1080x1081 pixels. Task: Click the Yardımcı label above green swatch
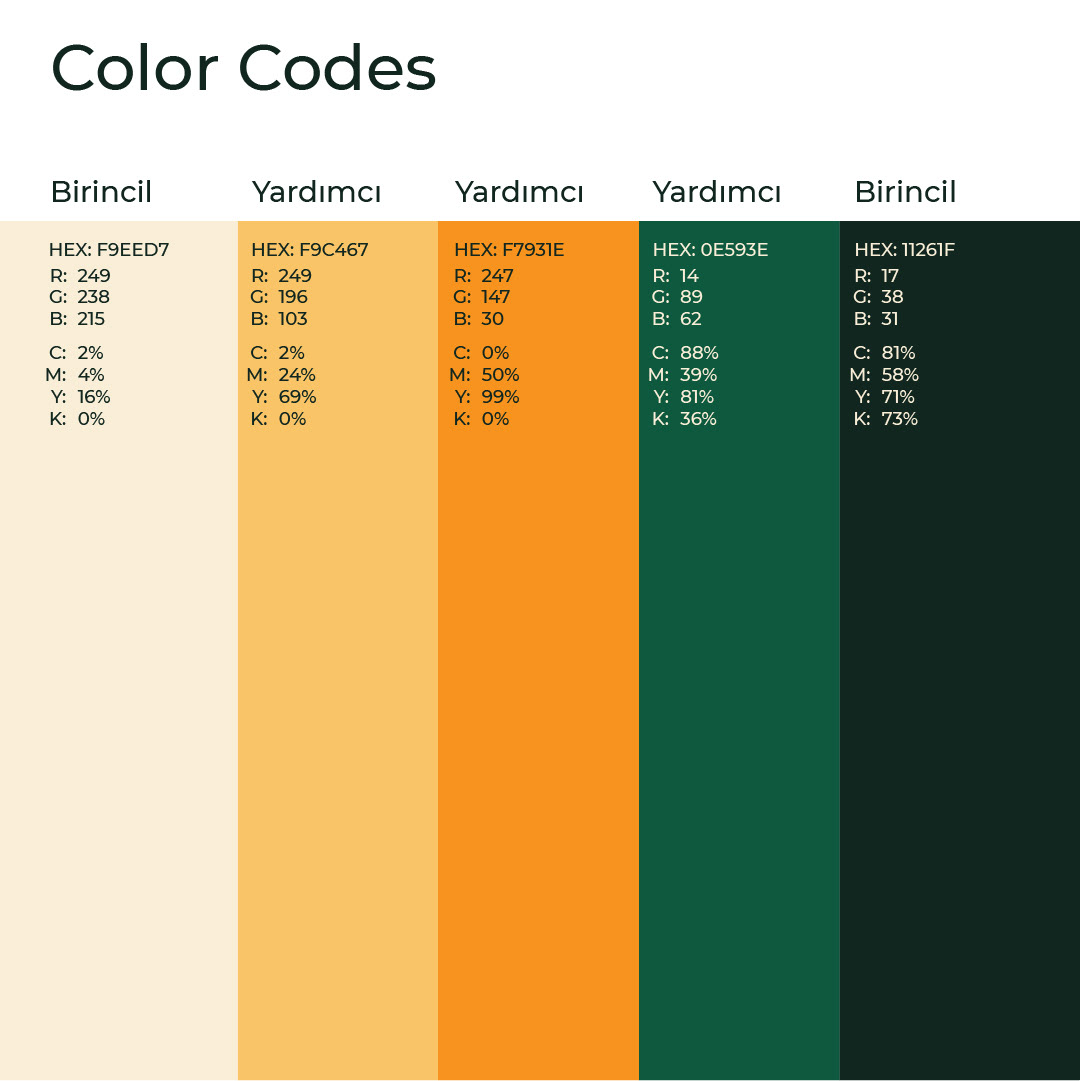click(717, 192)
